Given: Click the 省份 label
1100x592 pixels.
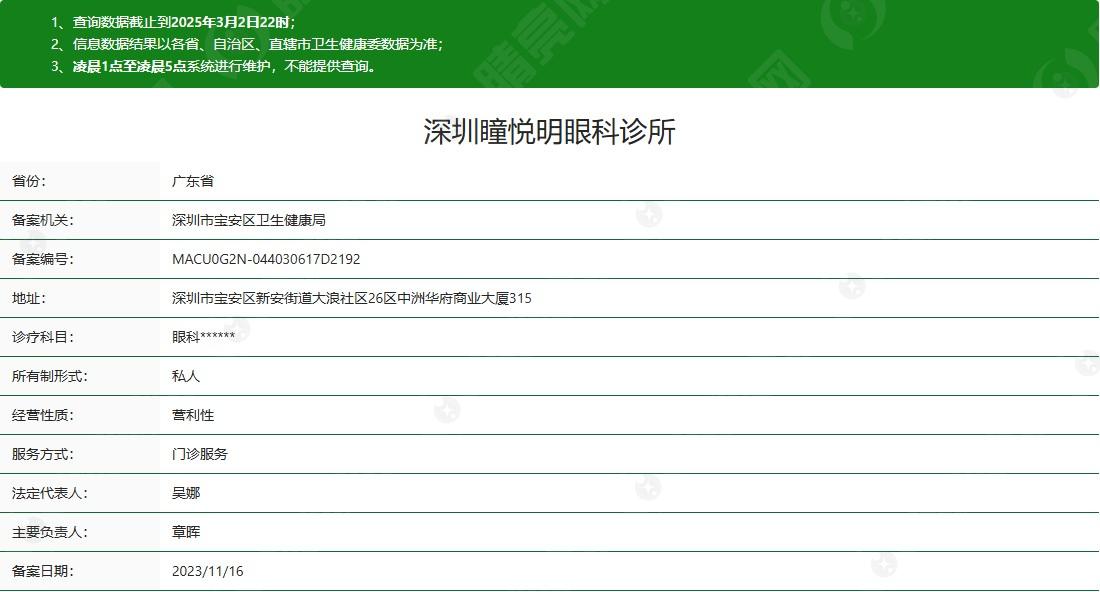Looking at the screenshot, I should pyautogui.click(x=29, y=181).
